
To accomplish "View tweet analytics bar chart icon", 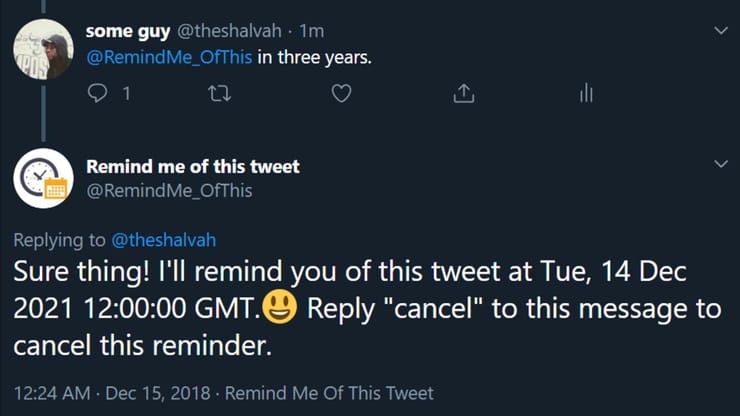I will [586, 93].
